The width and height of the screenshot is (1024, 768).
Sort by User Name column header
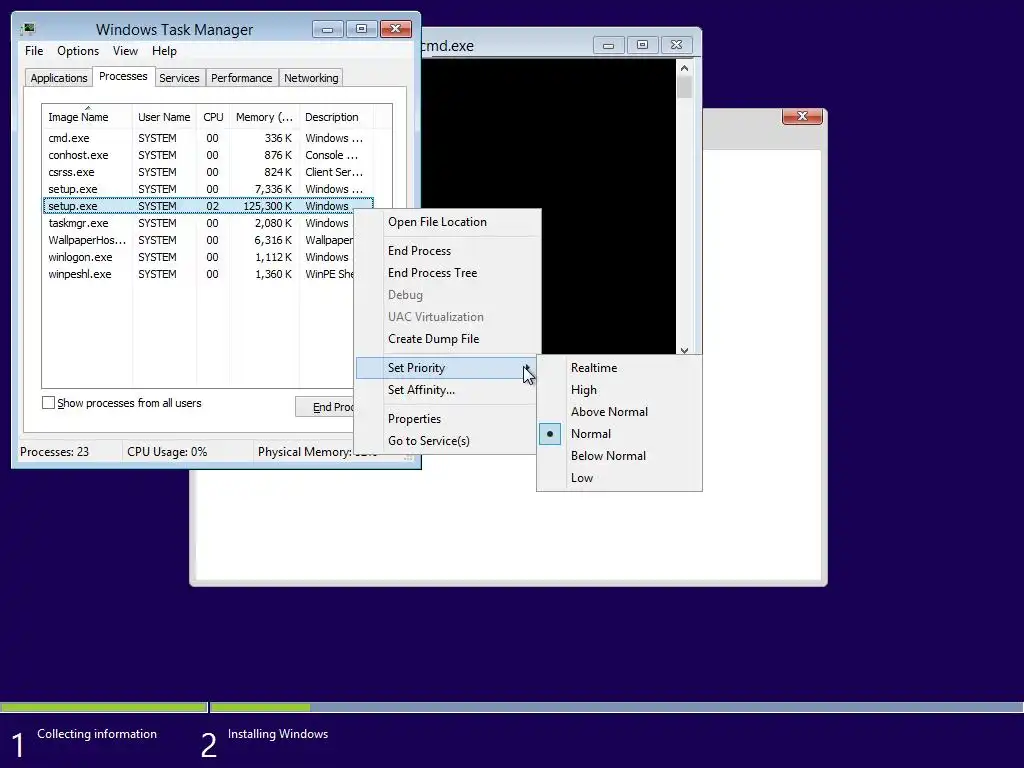164,117
